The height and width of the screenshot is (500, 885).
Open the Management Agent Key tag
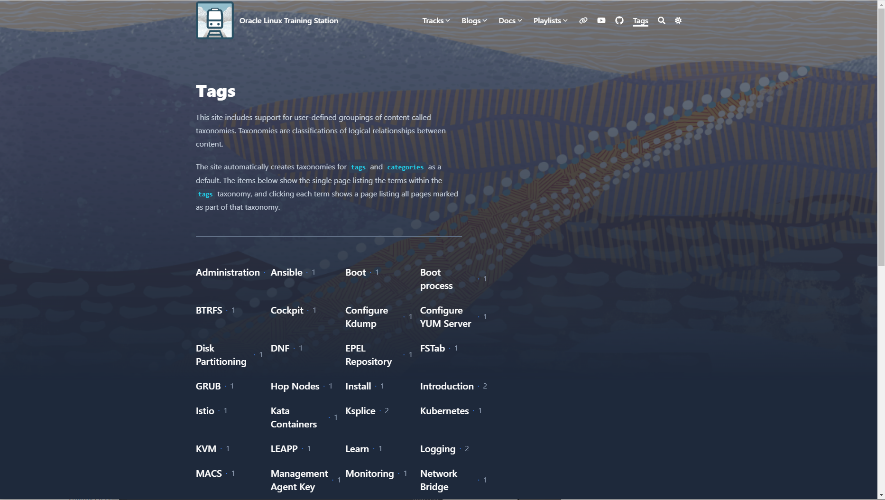point(299,480)
